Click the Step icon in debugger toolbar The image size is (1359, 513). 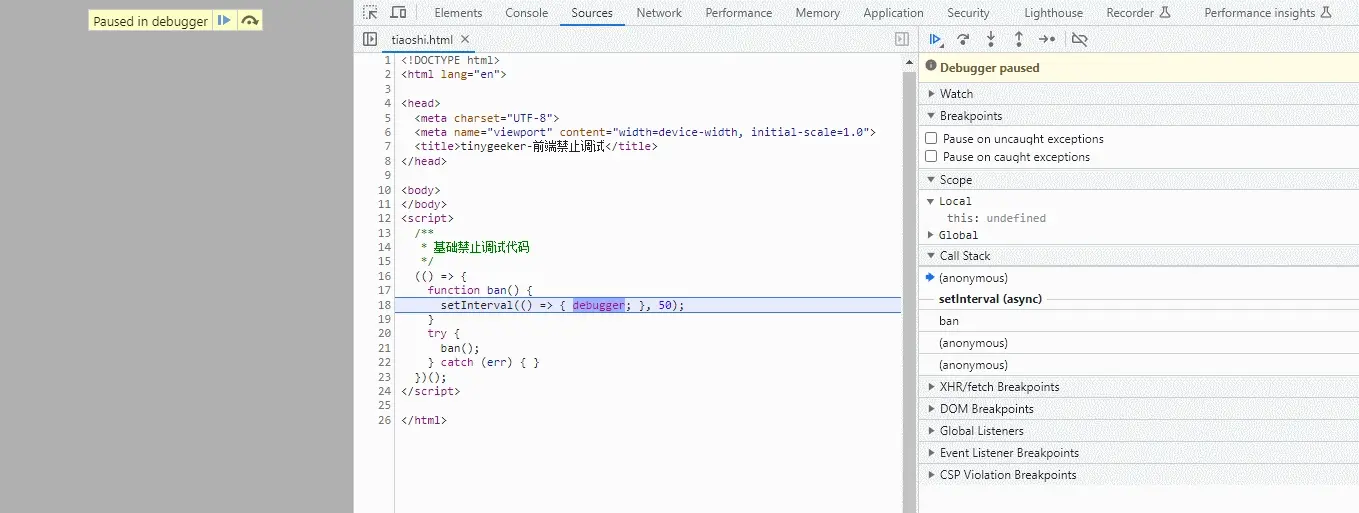(1046, 40)
